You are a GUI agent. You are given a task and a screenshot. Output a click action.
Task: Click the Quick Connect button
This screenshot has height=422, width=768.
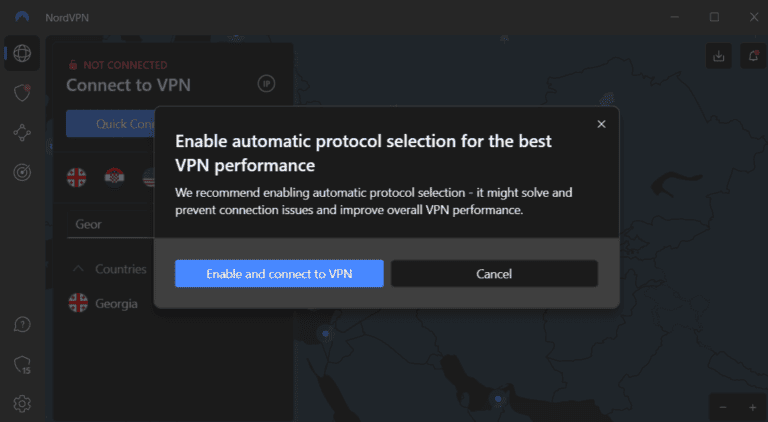click(x=112, y=124)
